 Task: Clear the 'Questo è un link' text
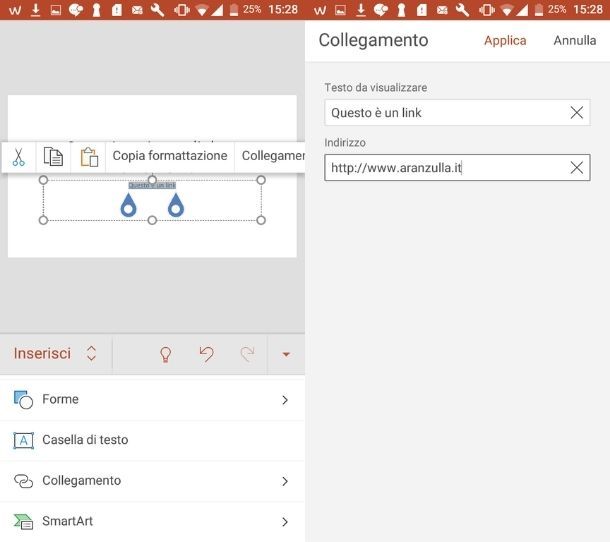point(577,112)
